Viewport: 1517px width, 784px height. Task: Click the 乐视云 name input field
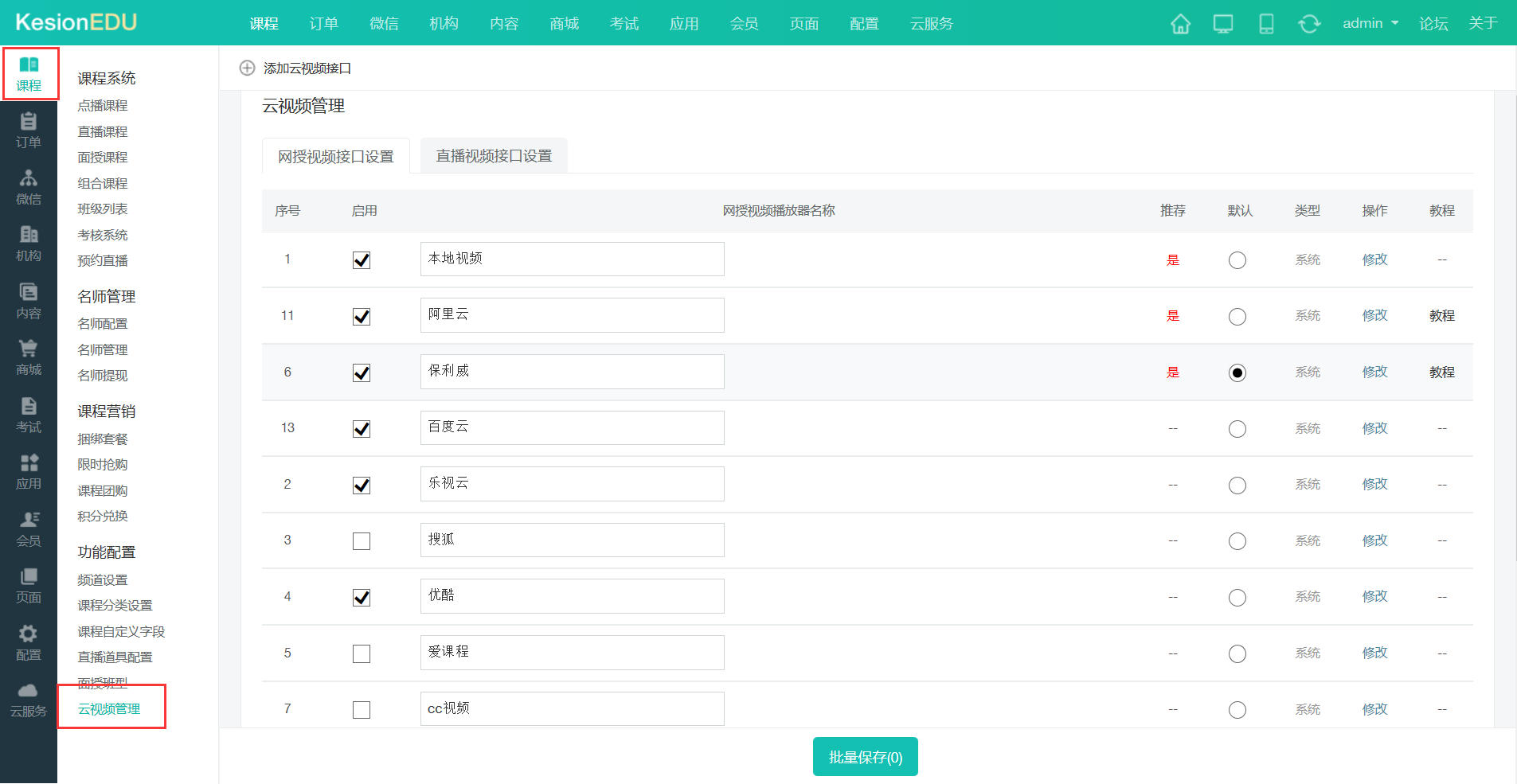(x=572, y=484)
